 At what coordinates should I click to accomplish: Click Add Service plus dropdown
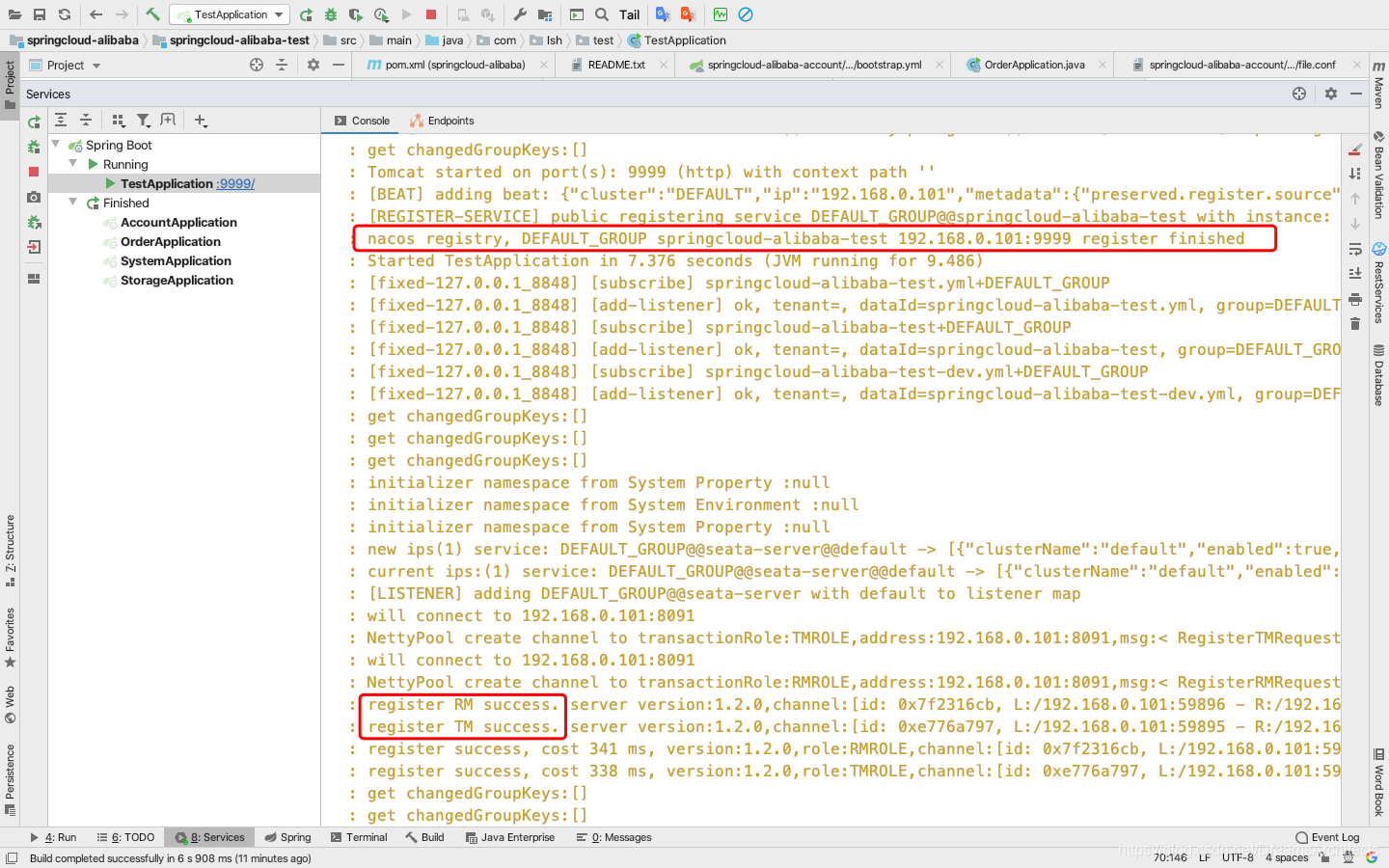201,121
